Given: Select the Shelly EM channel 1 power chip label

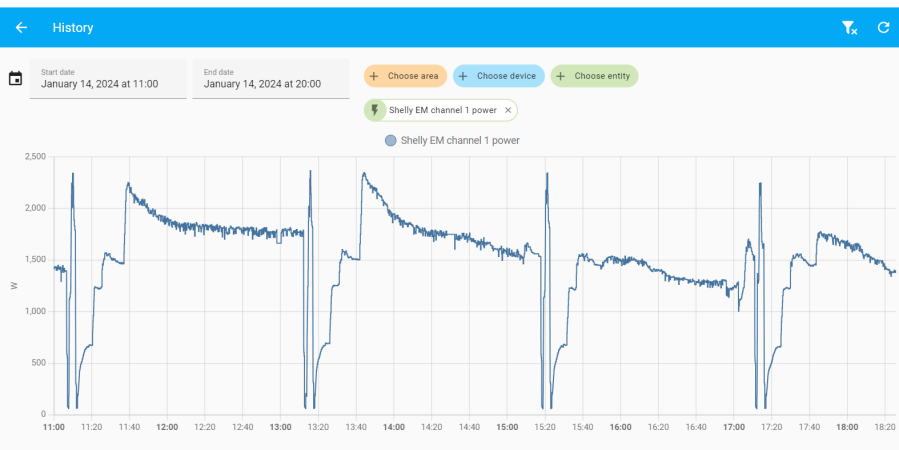Looking at the screenshot, I should coord(443,110).
